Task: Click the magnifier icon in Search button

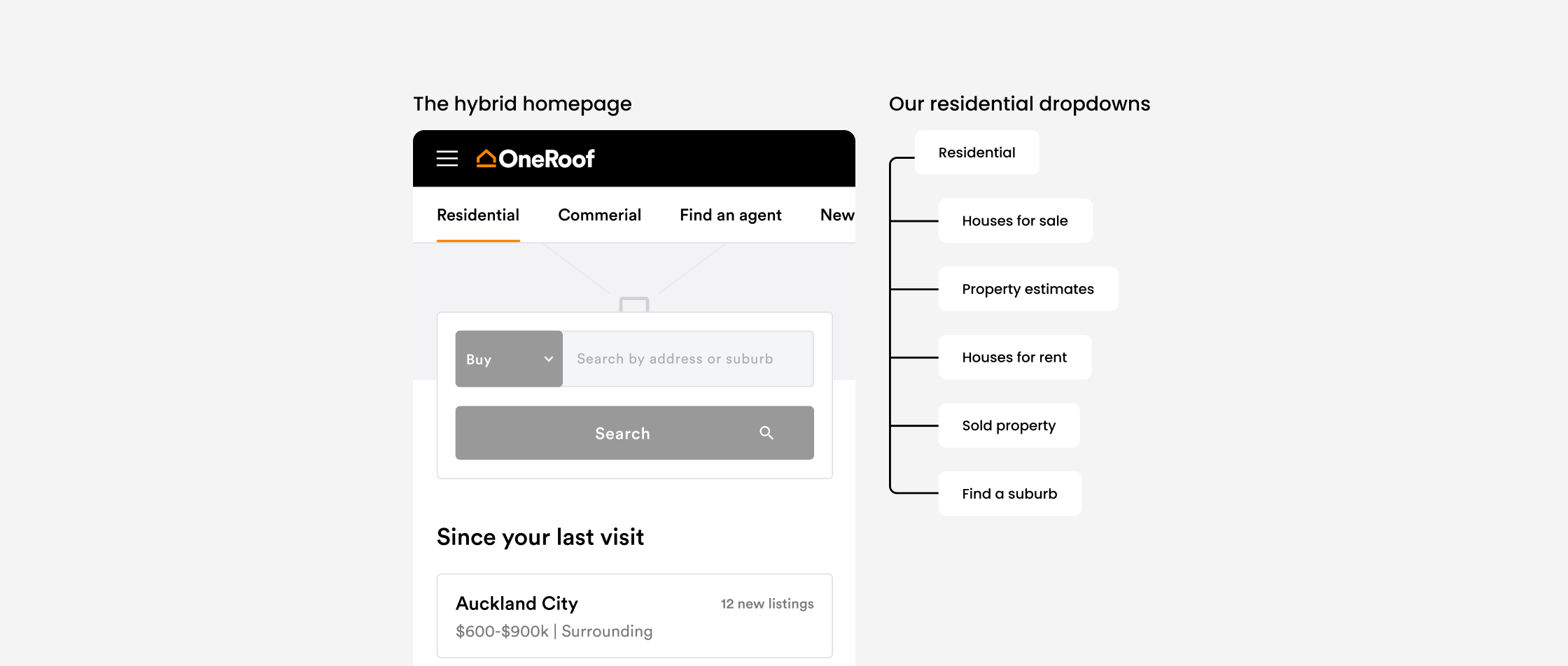Action: point(766,433)
